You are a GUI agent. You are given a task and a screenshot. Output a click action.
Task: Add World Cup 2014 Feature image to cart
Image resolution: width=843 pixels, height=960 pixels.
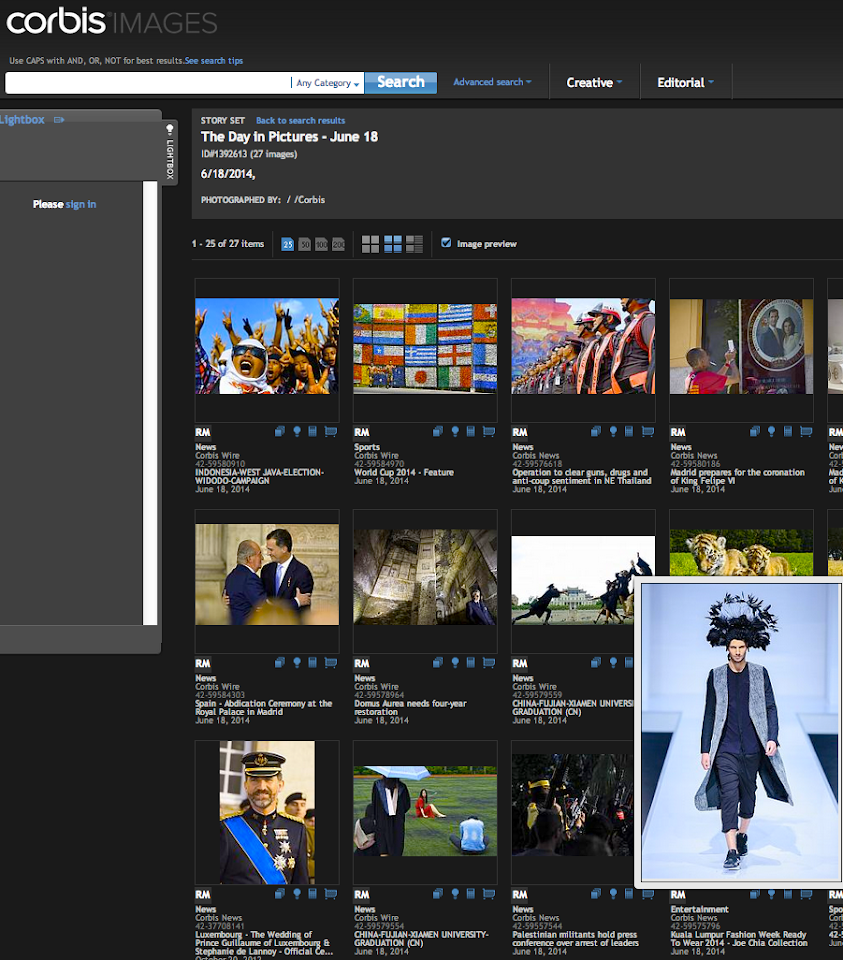[x=489, y=432]
